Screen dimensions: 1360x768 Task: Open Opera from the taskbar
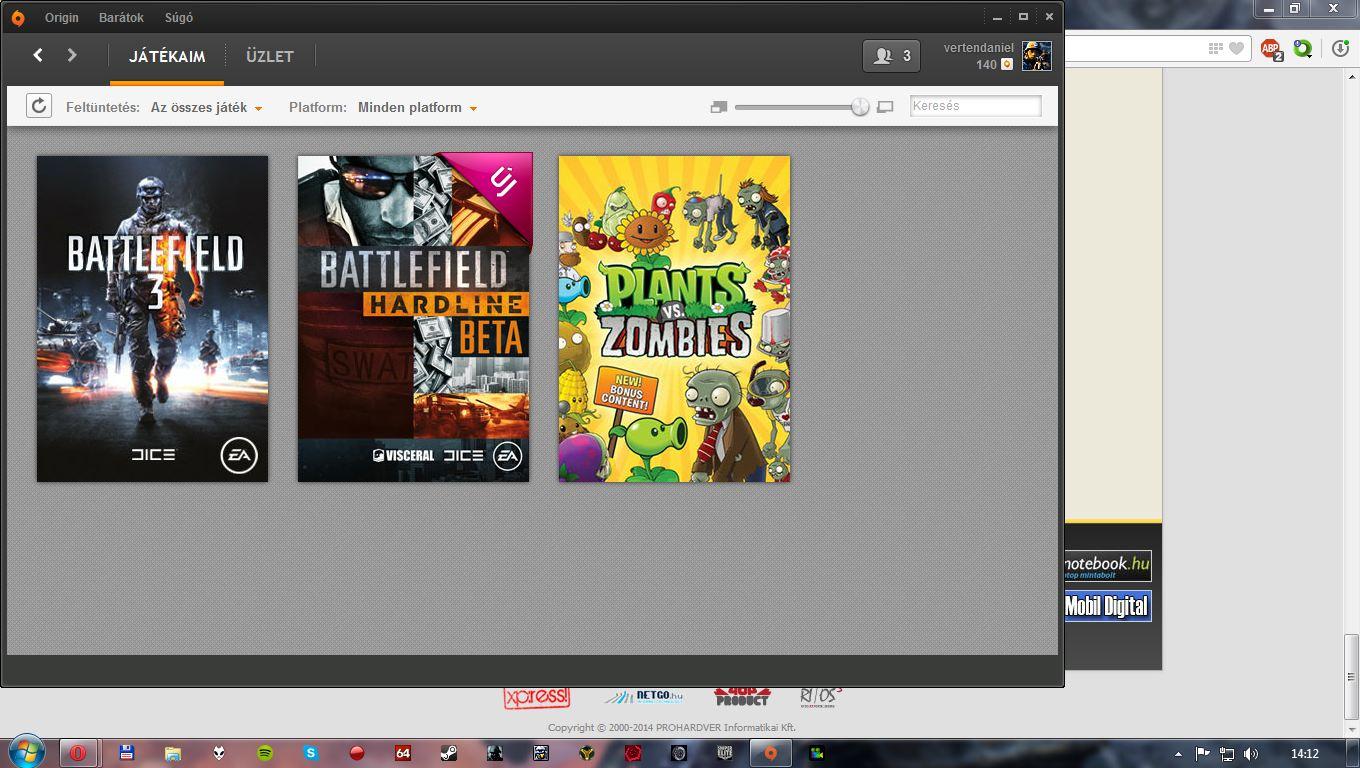click(x=78, y=753)
